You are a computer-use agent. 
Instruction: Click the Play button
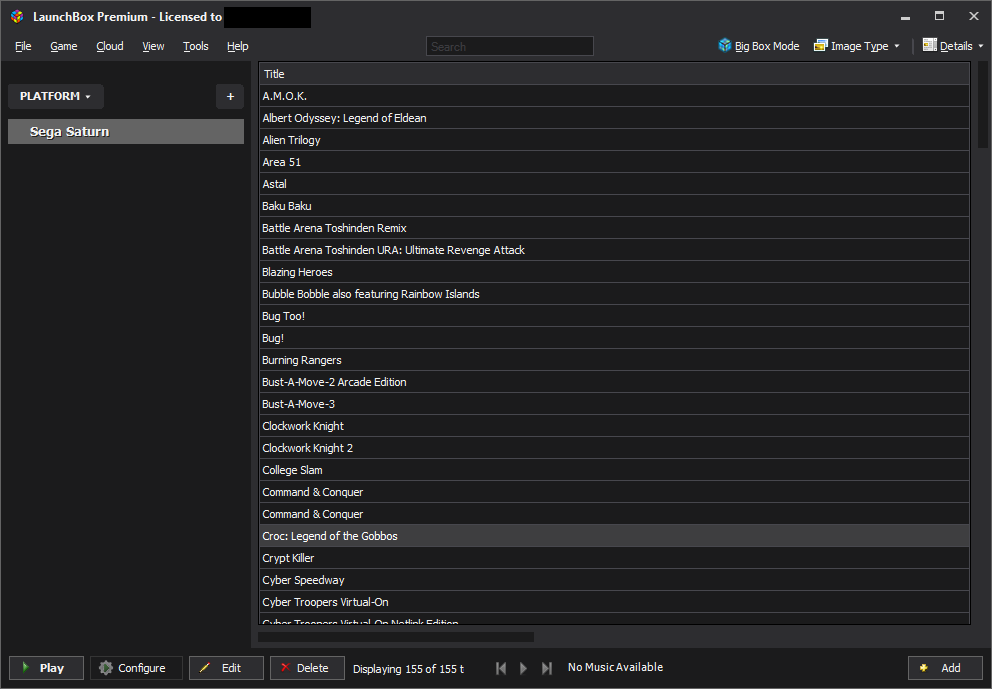point(46,668)
